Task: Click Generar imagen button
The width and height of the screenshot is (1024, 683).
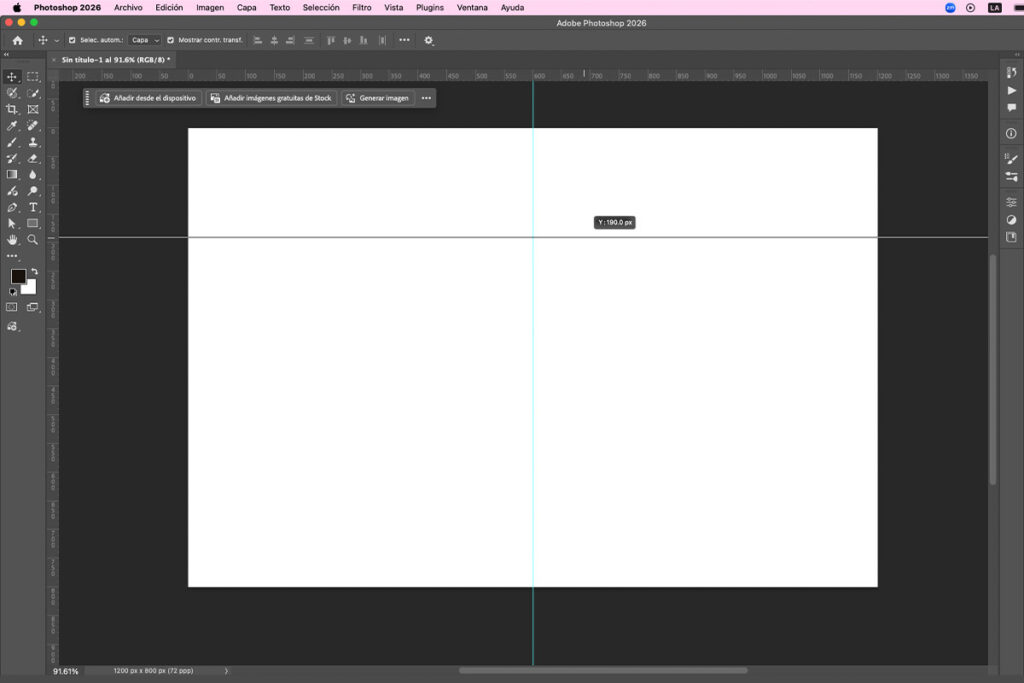Action: coord(378,98)
